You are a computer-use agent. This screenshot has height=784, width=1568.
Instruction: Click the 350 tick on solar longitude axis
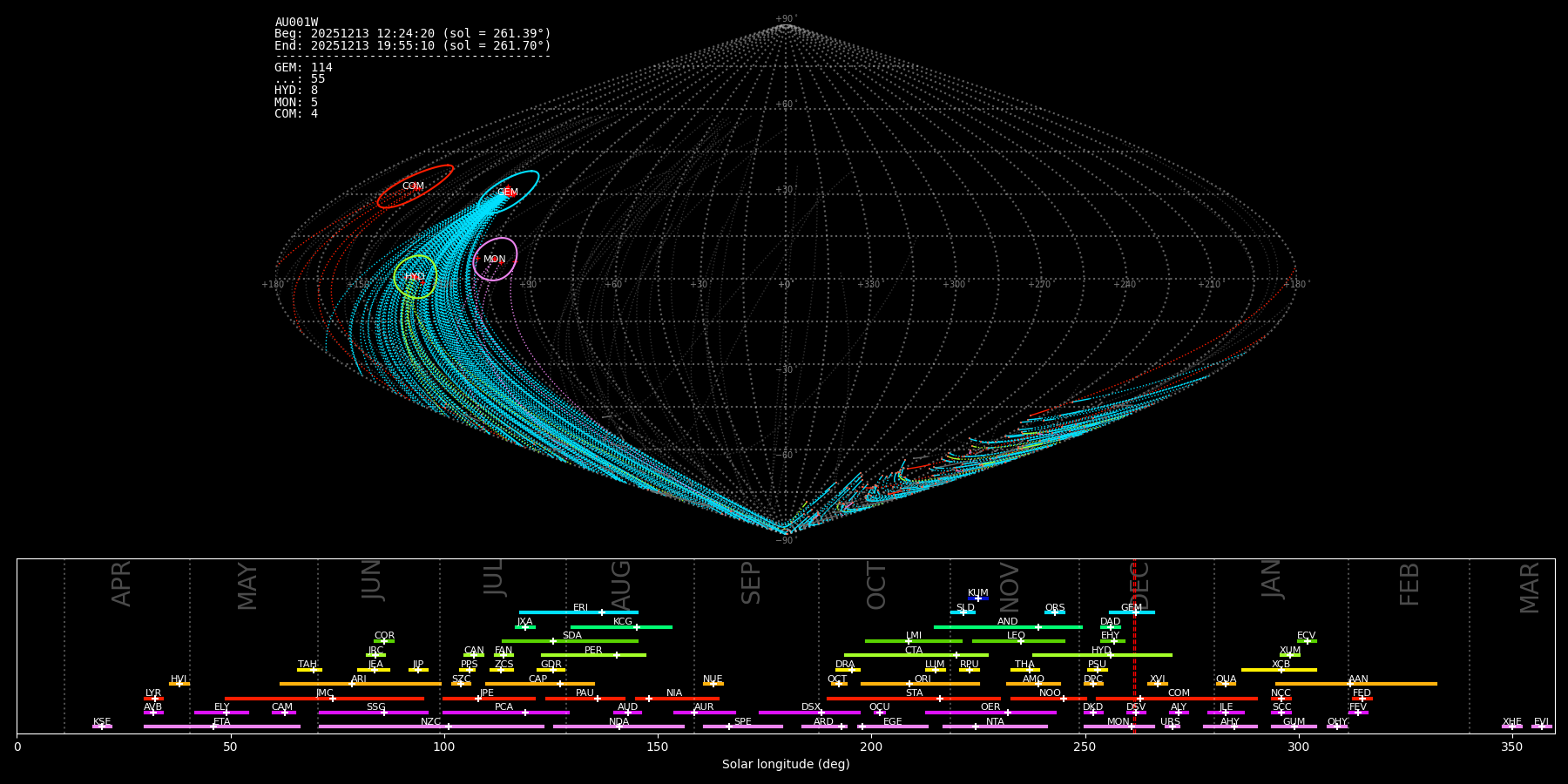point(1512,747)
